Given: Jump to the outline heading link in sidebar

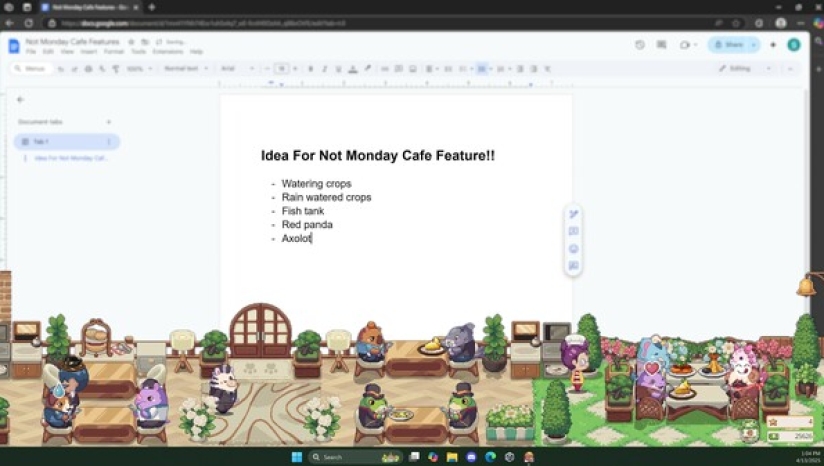Looking at the screenshot, I should coord(70,158).
